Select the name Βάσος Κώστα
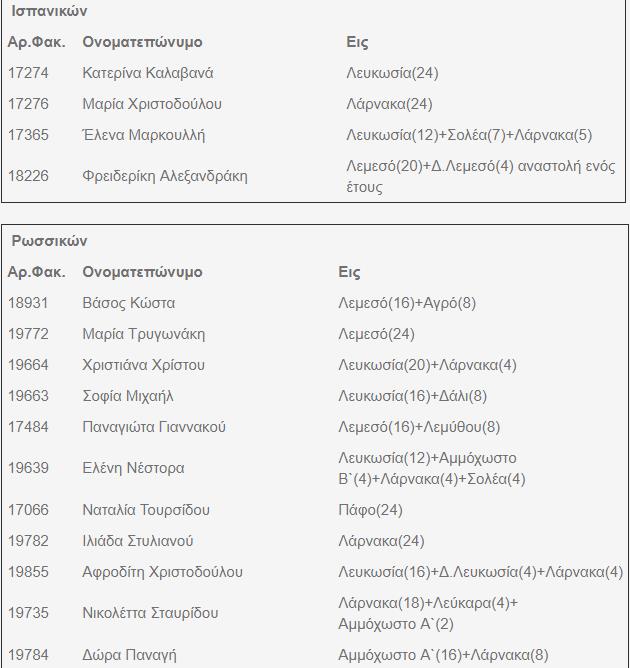The height and width of the screenshot is (668, 630). coord(128,303)
